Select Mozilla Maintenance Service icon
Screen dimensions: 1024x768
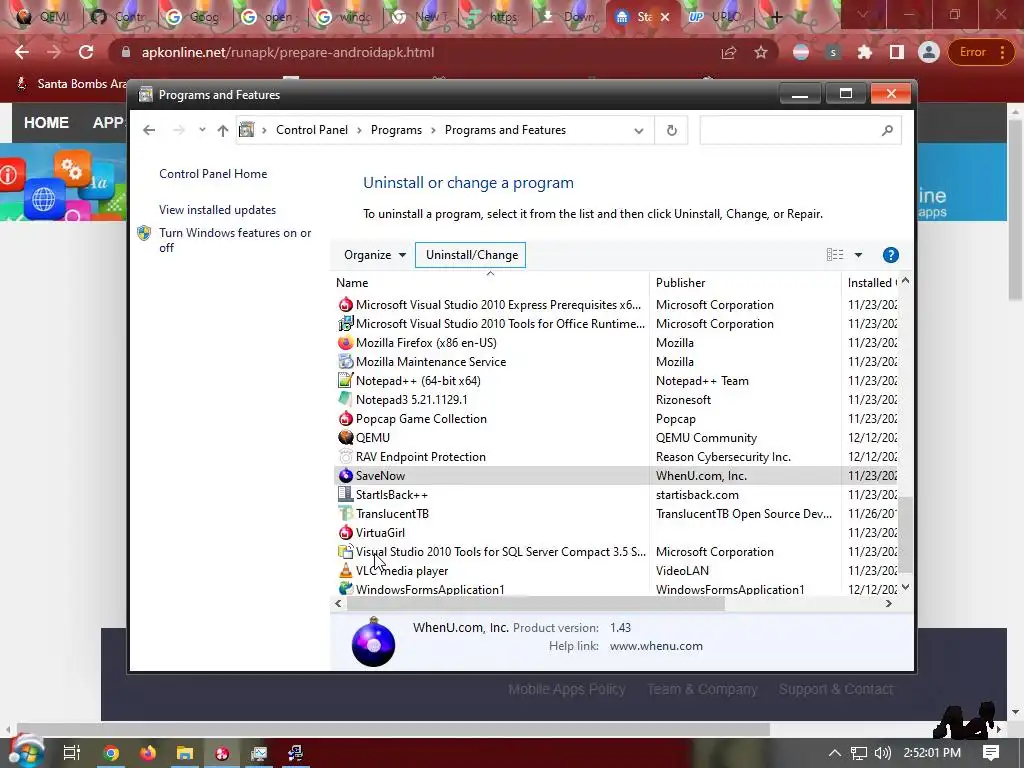pos(345,362)
